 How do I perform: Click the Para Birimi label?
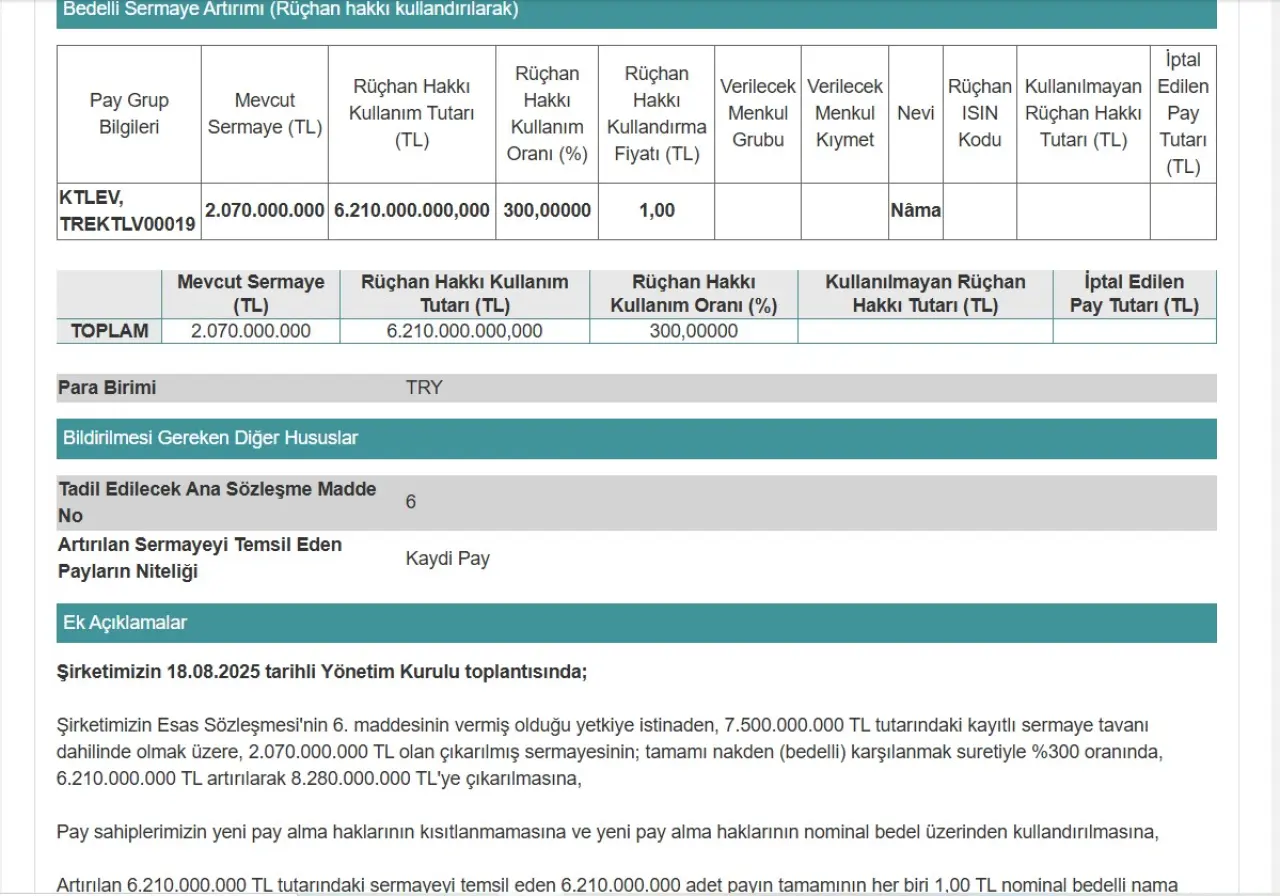click(107, 388)
